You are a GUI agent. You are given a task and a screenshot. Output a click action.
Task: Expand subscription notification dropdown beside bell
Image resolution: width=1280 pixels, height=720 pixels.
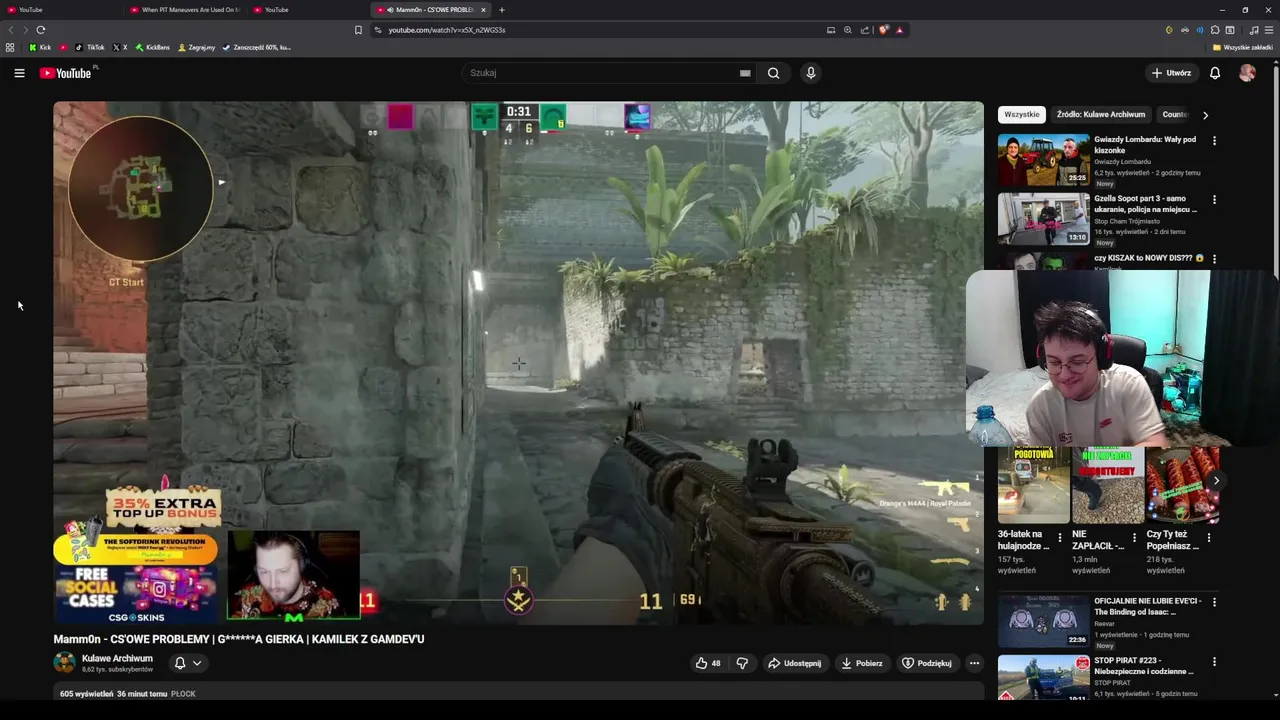(197, 663)
